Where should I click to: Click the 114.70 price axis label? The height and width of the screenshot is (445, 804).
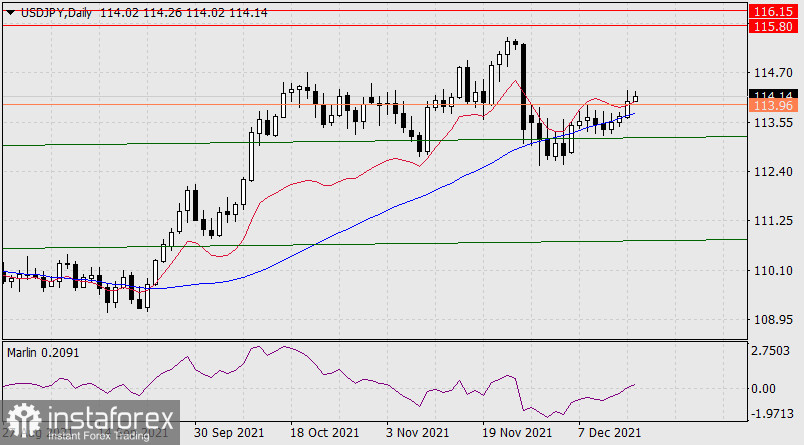772,73
